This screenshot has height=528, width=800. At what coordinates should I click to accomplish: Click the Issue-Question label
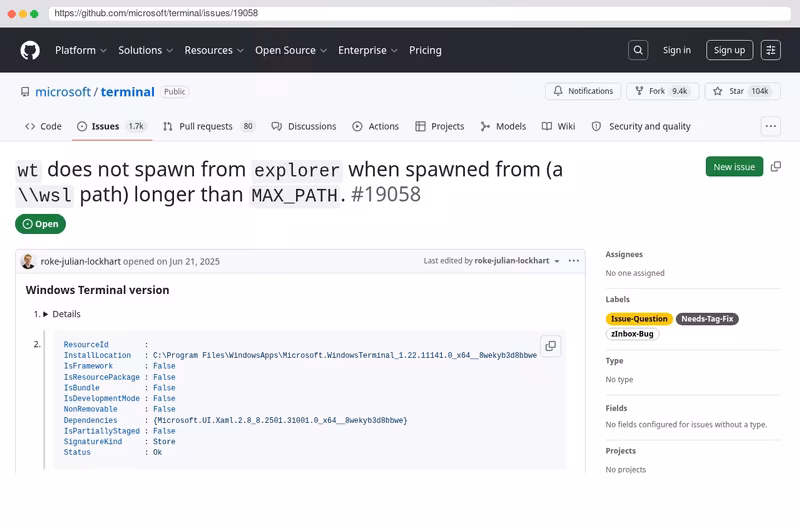(x=639, y=319)
